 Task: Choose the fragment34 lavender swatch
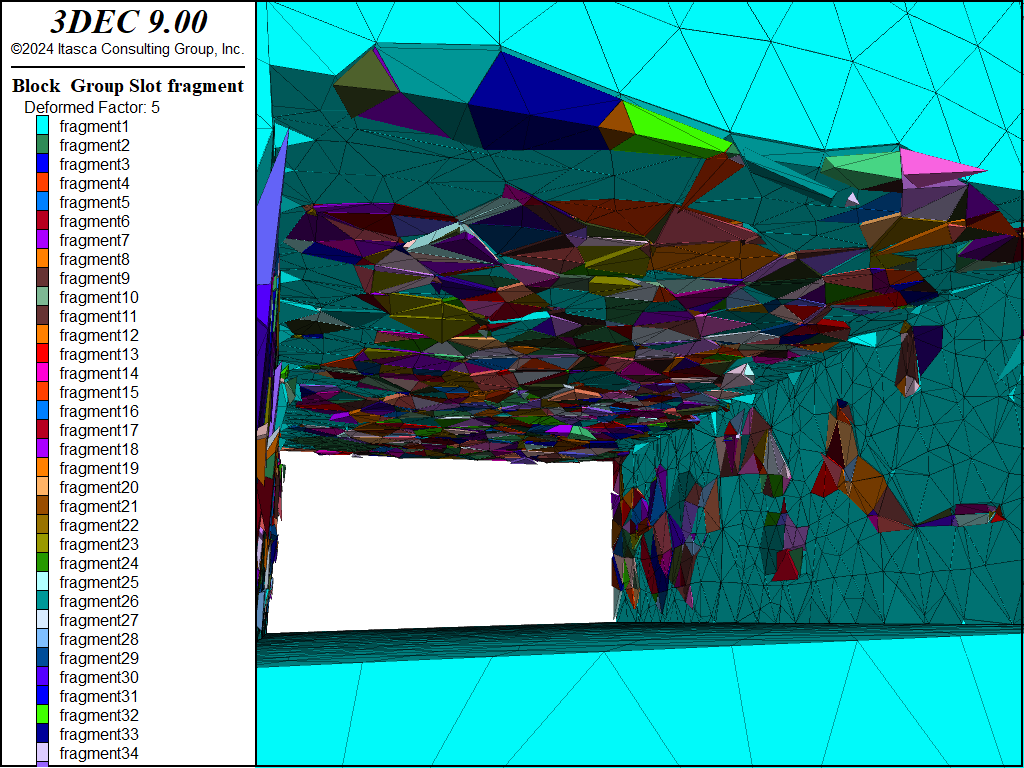43,753
